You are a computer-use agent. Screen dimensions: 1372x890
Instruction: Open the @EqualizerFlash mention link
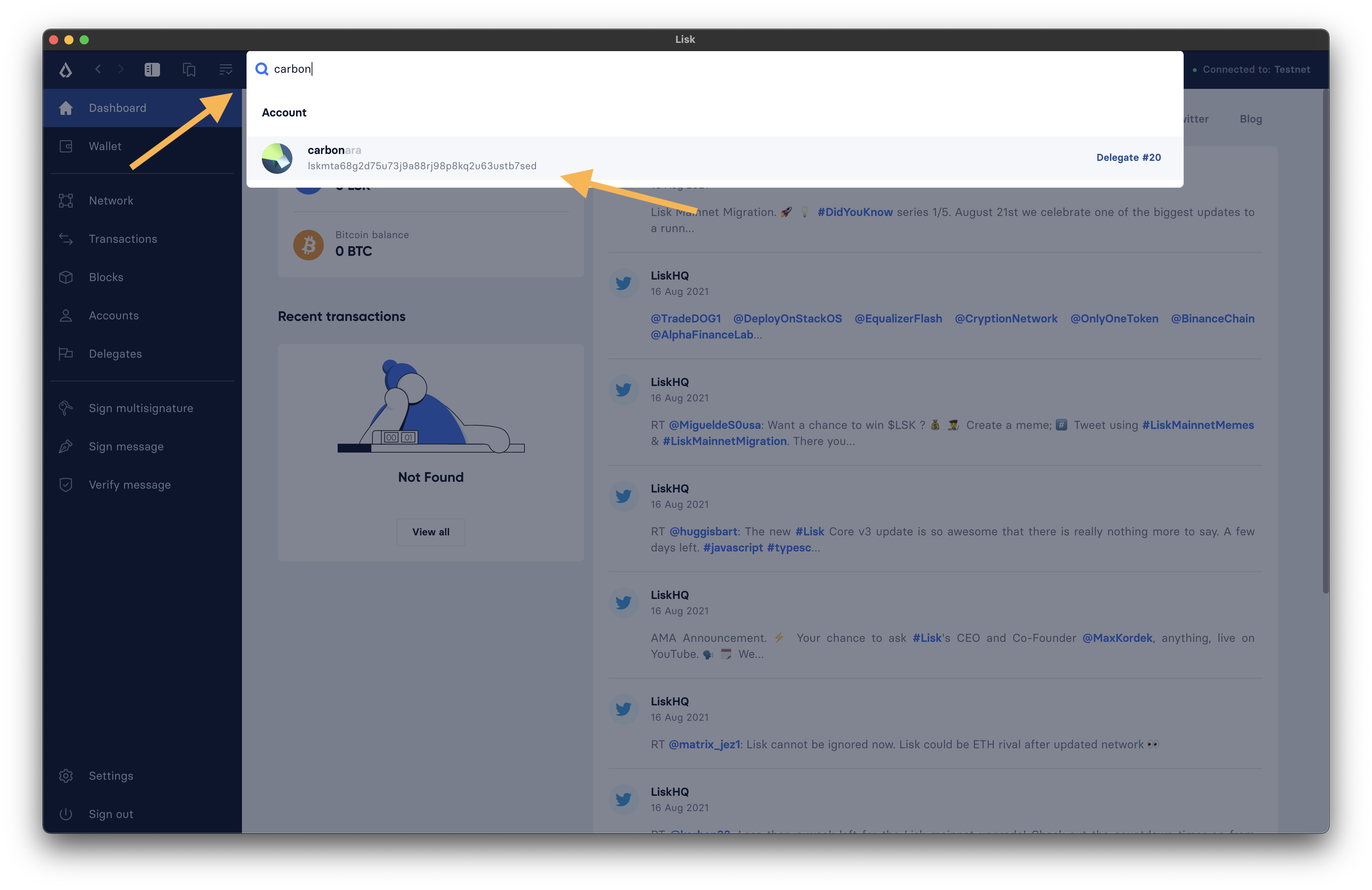898,318
